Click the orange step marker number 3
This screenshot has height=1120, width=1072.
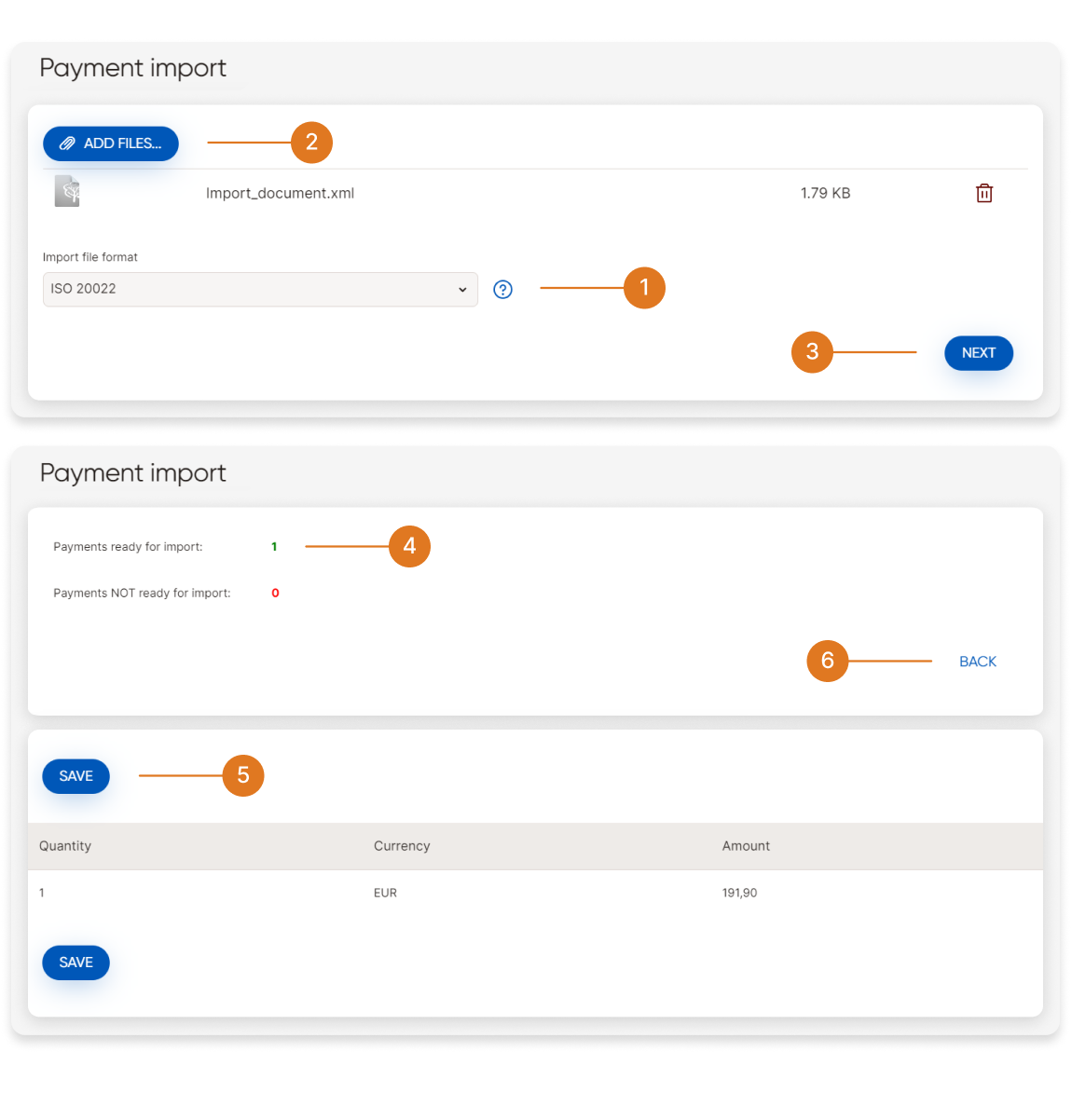812,352
